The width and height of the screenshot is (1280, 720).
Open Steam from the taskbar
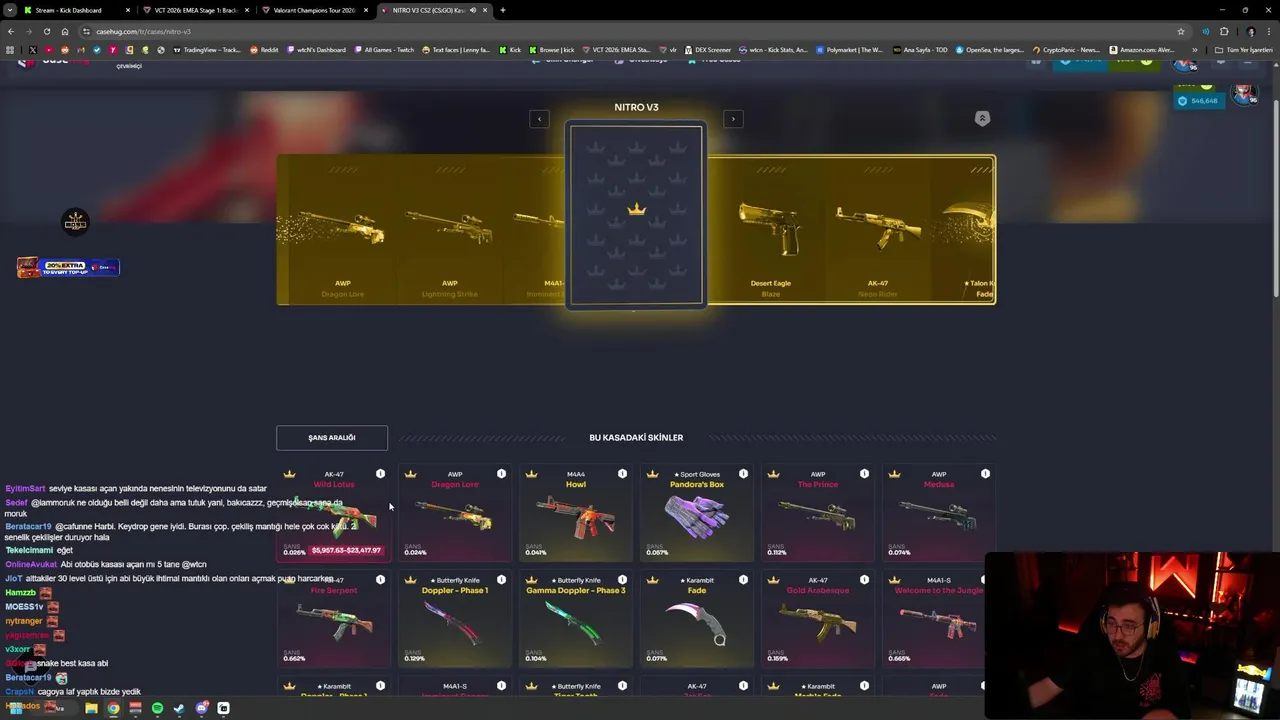point(179,708)
